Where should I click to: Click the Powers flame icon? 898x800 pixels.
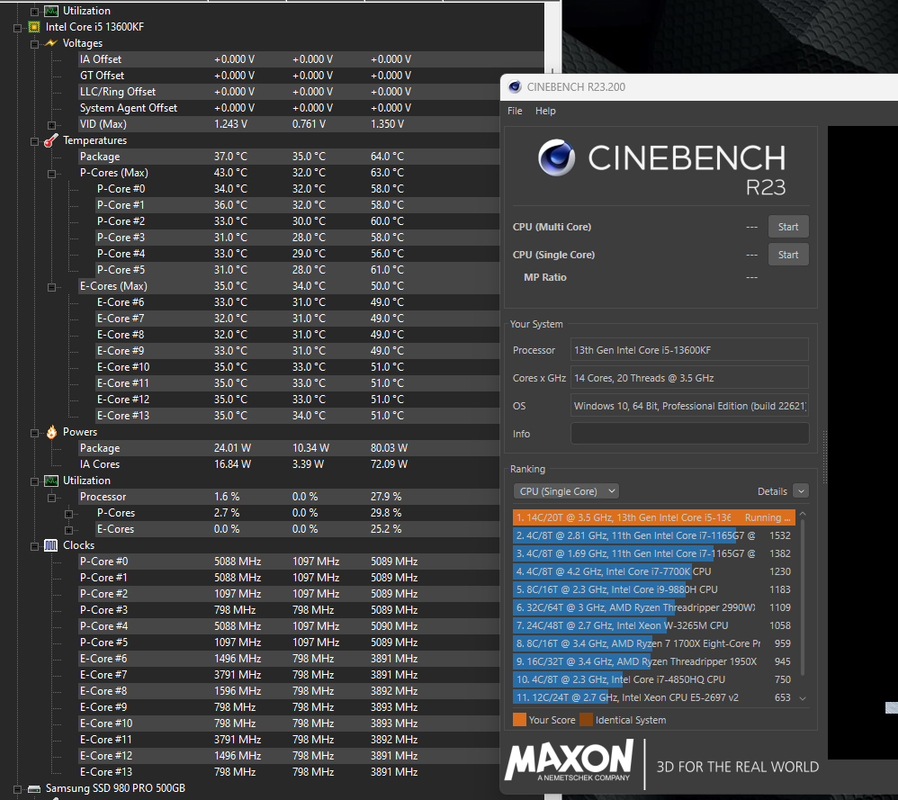click(x=52, y=432)
